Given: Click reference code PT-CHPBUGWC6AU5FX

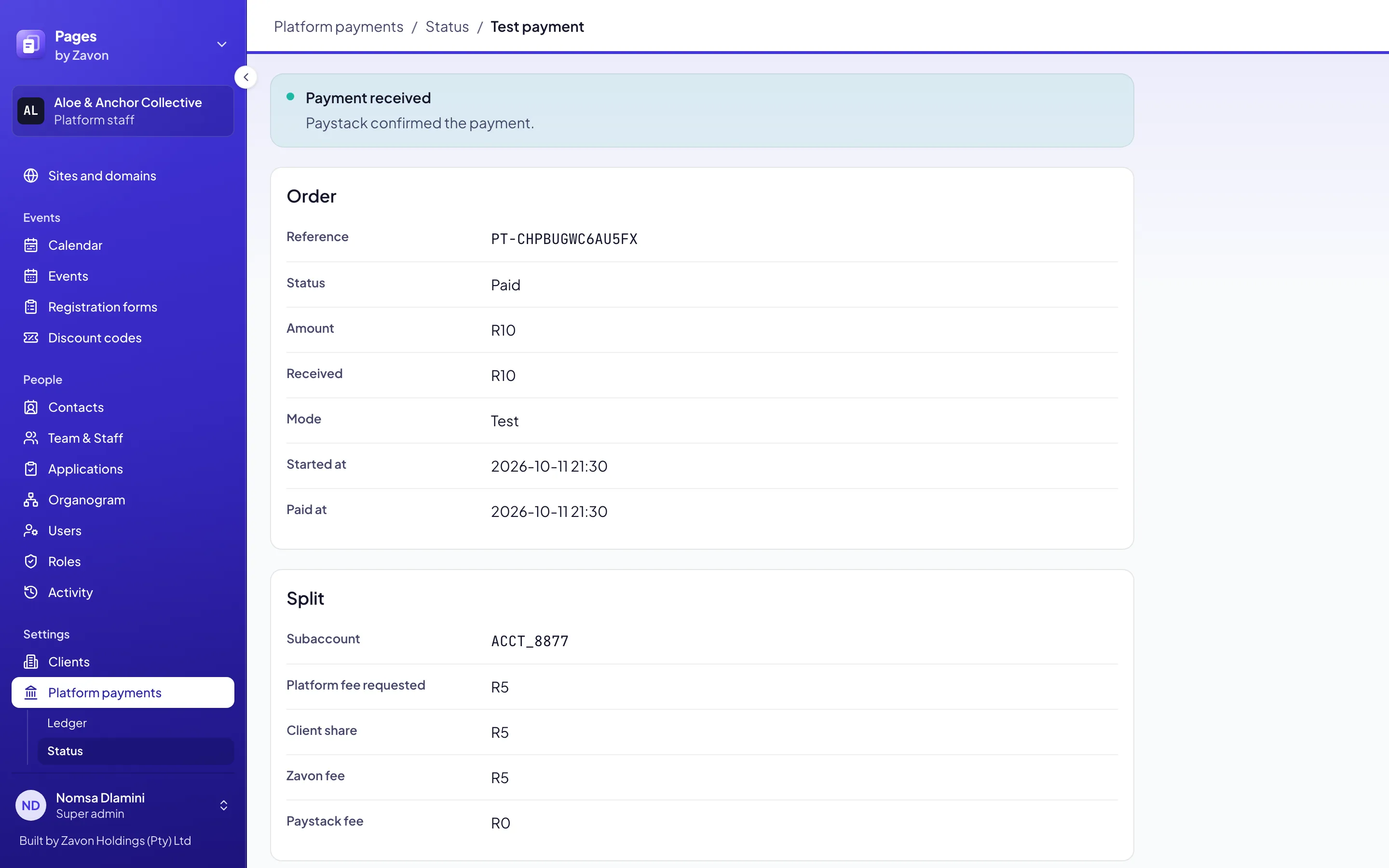Looking at the screenshot, I should pos(564,239).
